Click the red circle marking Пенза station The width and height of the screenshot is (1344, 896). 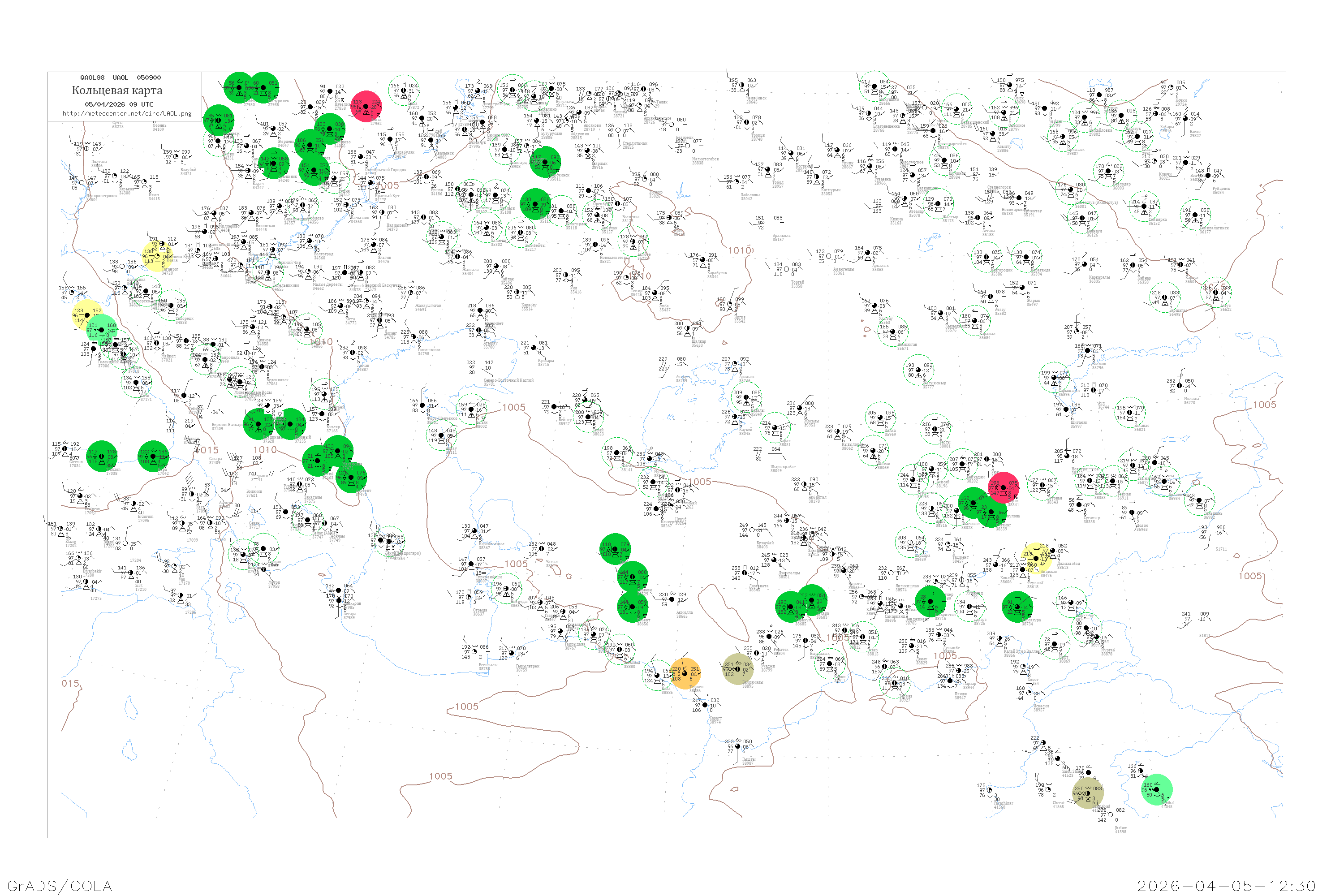click(x=366, y=106)
